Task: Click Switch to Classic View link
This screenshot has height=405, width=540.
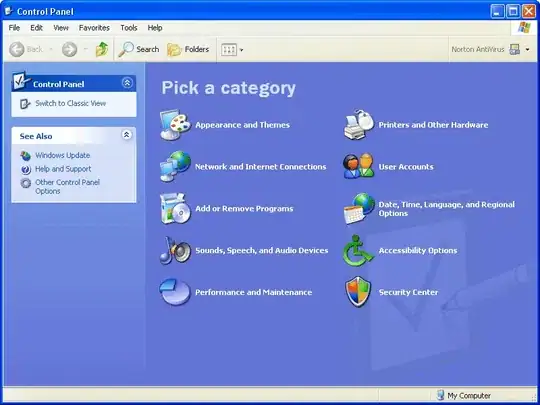Action: pyautogui.click(x=71, y=103)
